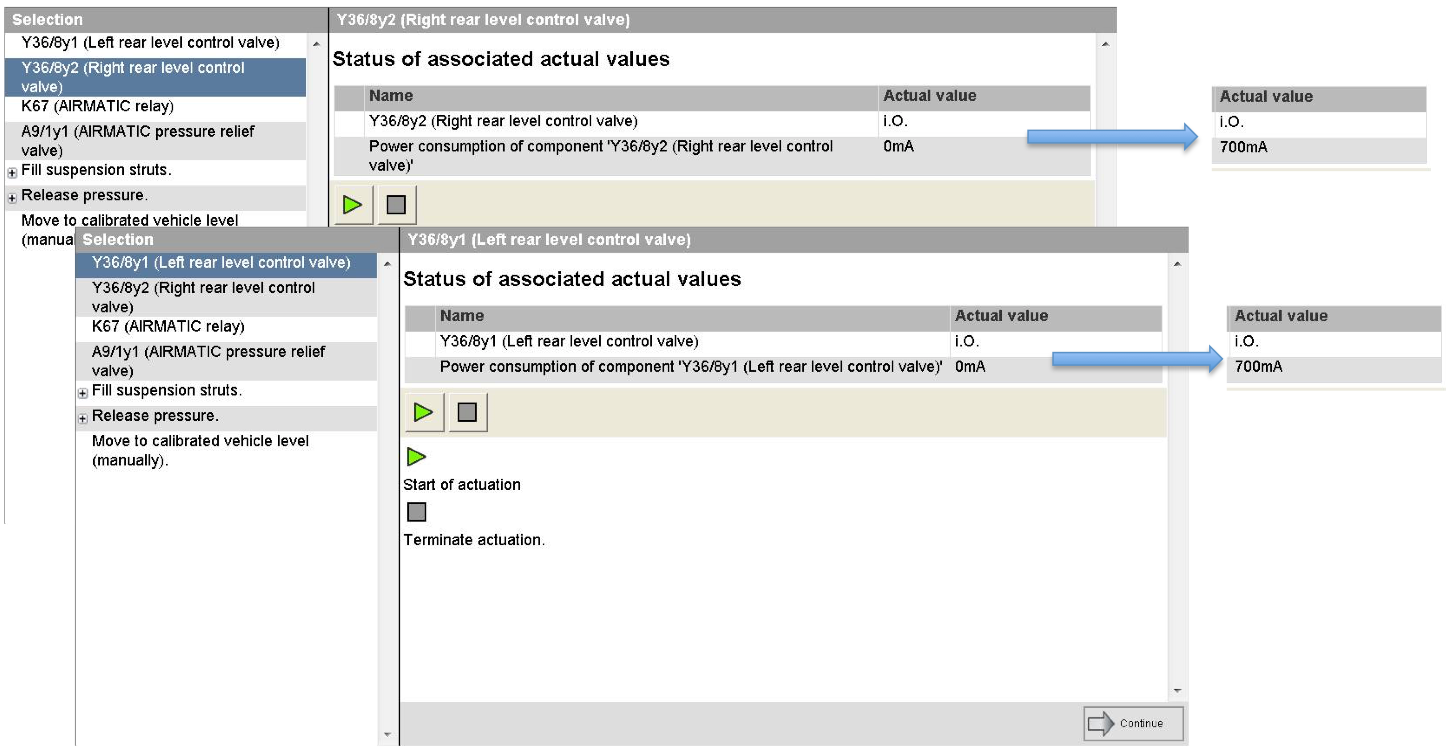Viewport: 1447px width, 755px height.
Task: Expand Release pressure in front selection list
Action: 83,418
